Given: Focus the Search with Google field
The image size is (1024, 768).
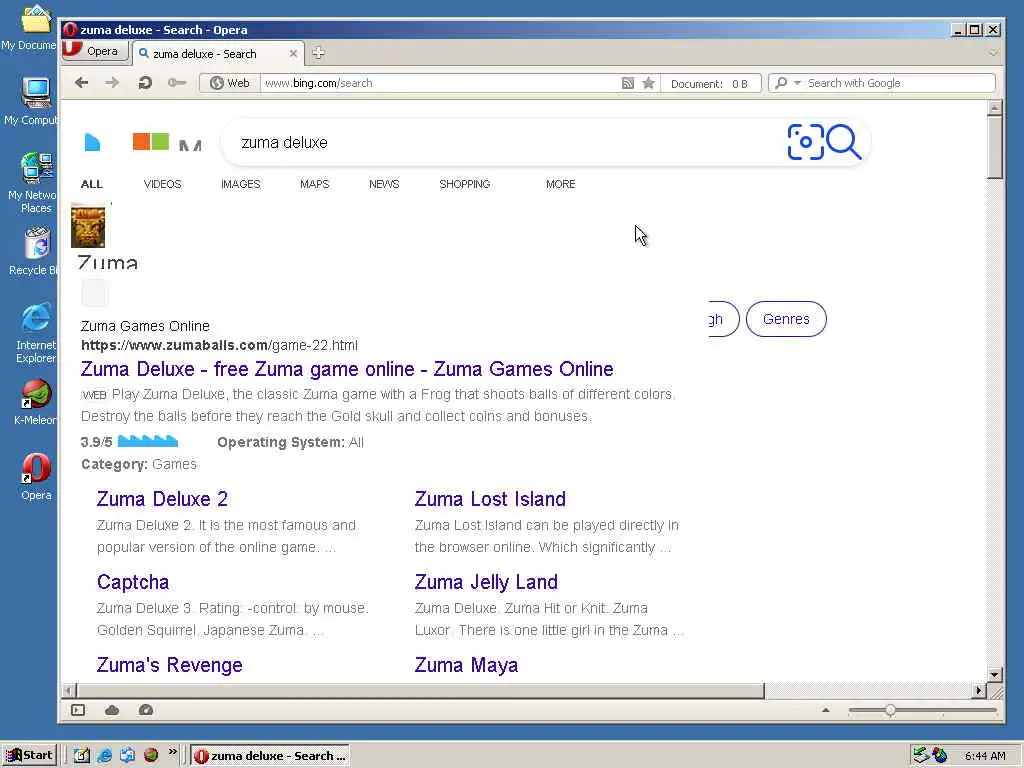Looking at the screenshot, I should tap(900, 83).
